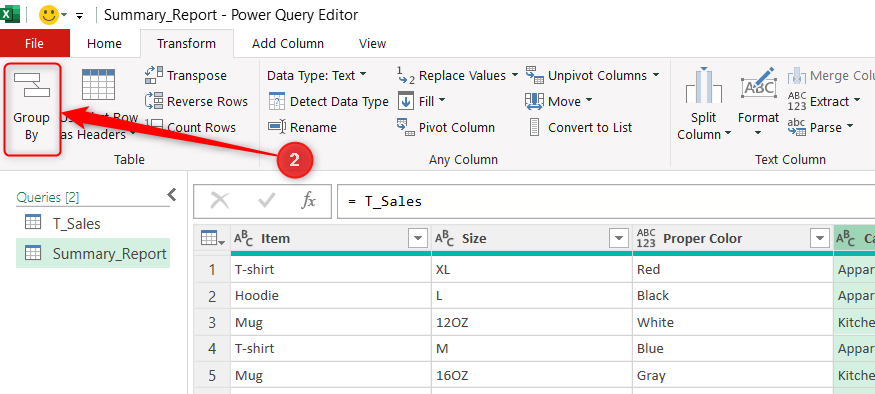Collapse the Queries pane with chevron
875x394 pixels.
[x=172, y=195]
